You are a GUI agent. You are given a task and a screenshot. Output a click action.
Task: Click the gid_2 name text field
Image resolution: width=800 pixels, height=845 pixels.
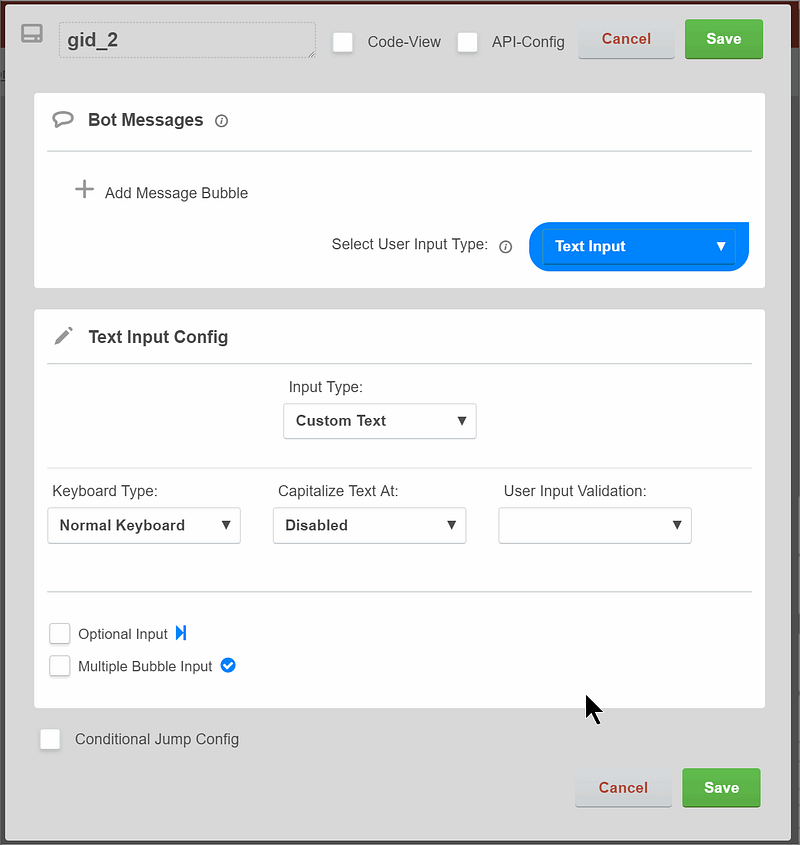tap(187, 40)
